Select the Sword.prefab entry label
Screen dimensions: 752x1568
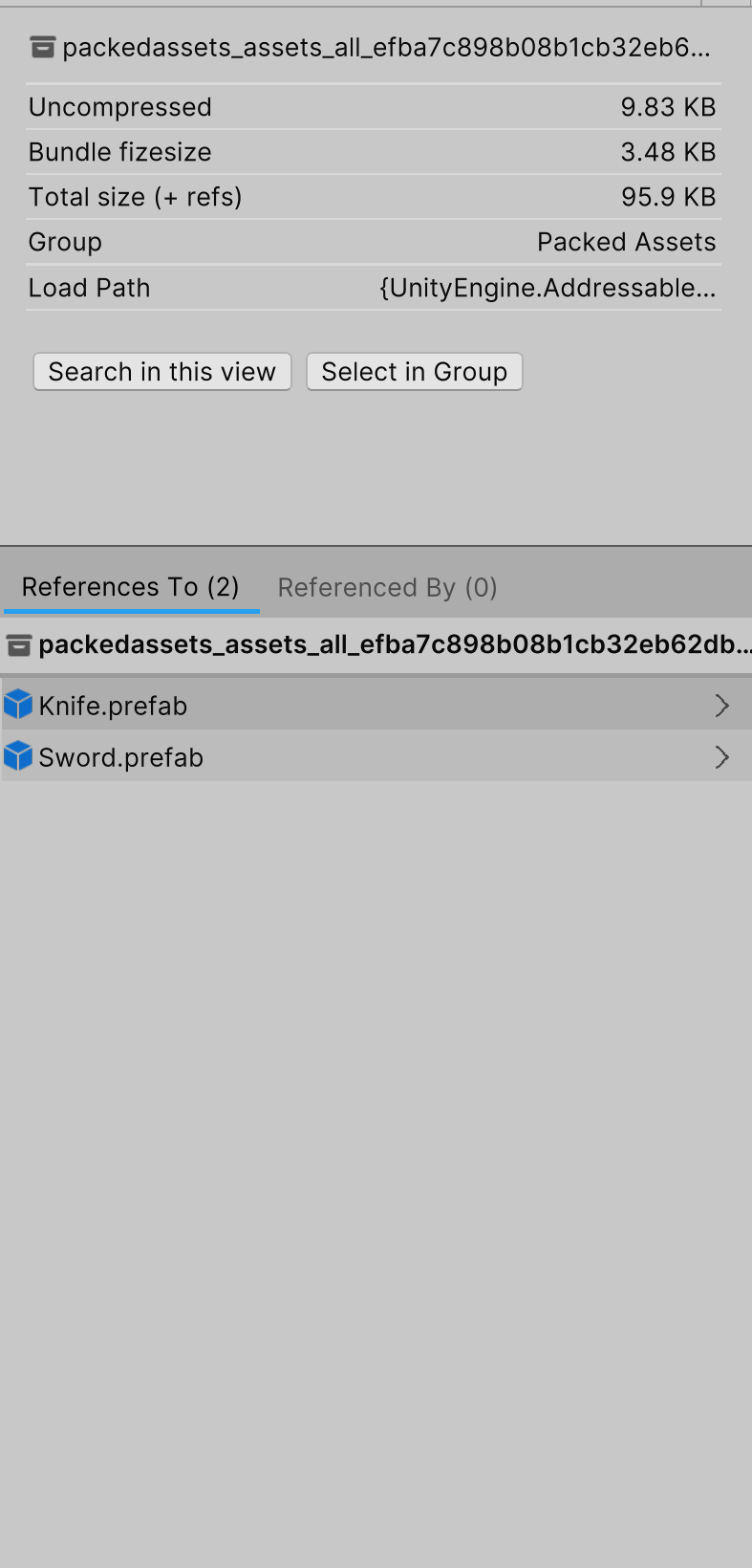[x=120, y=757]
